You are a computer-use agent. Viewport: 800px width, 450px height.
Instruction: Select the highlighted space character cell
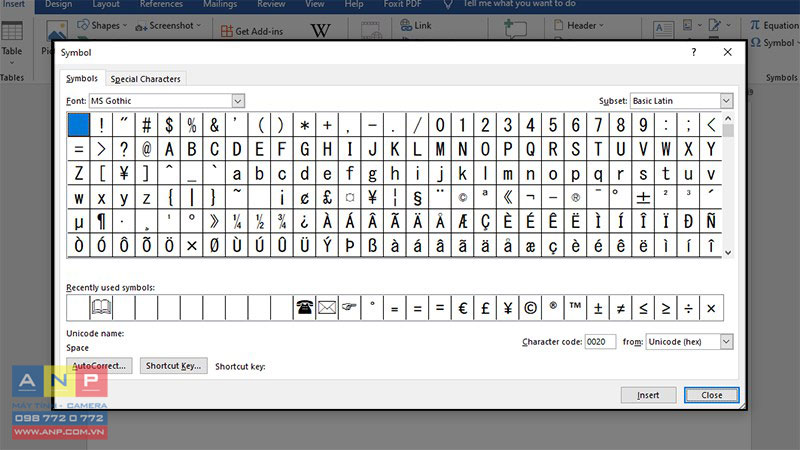[x=79, y=125]
